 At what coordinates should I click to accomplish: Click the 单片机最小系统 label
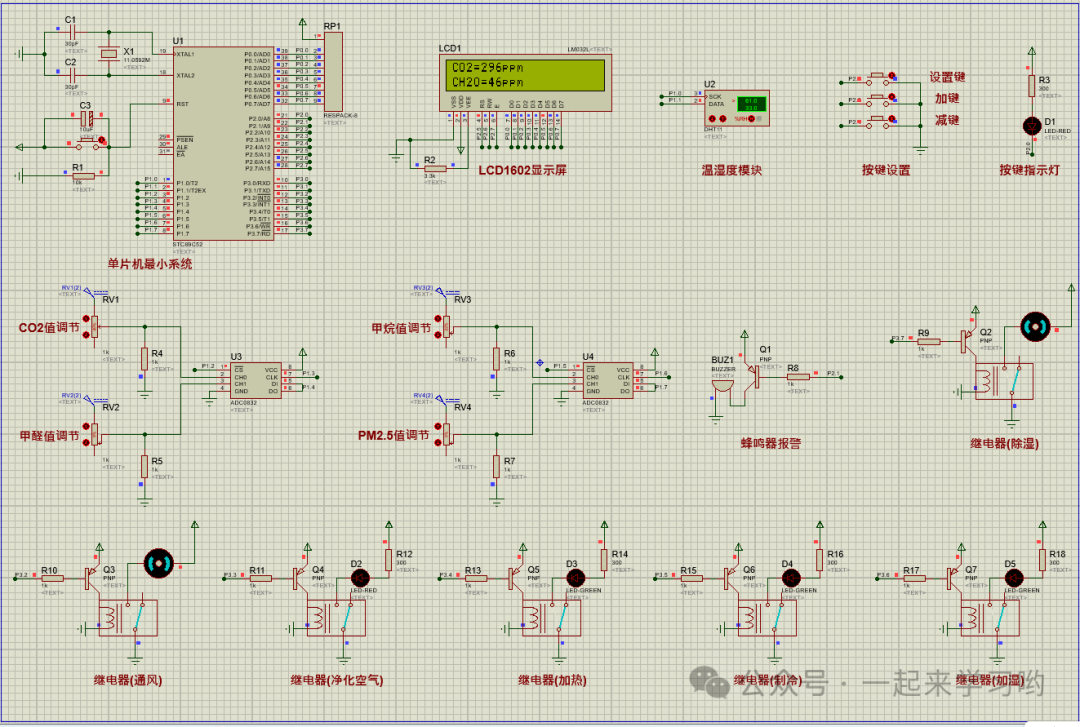pos(149,264)
